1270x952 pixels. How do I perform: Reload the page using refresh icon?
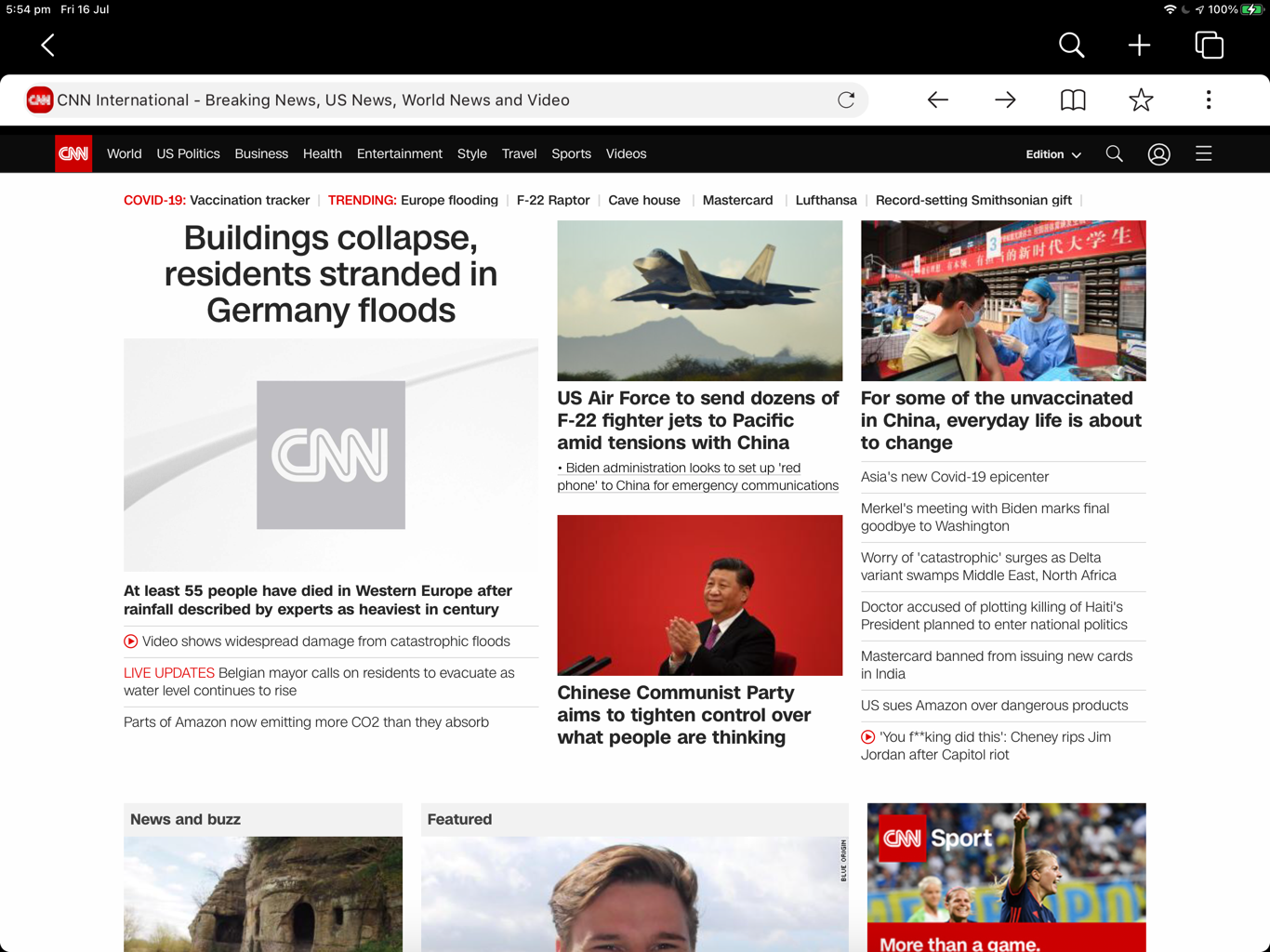[846, 99]
